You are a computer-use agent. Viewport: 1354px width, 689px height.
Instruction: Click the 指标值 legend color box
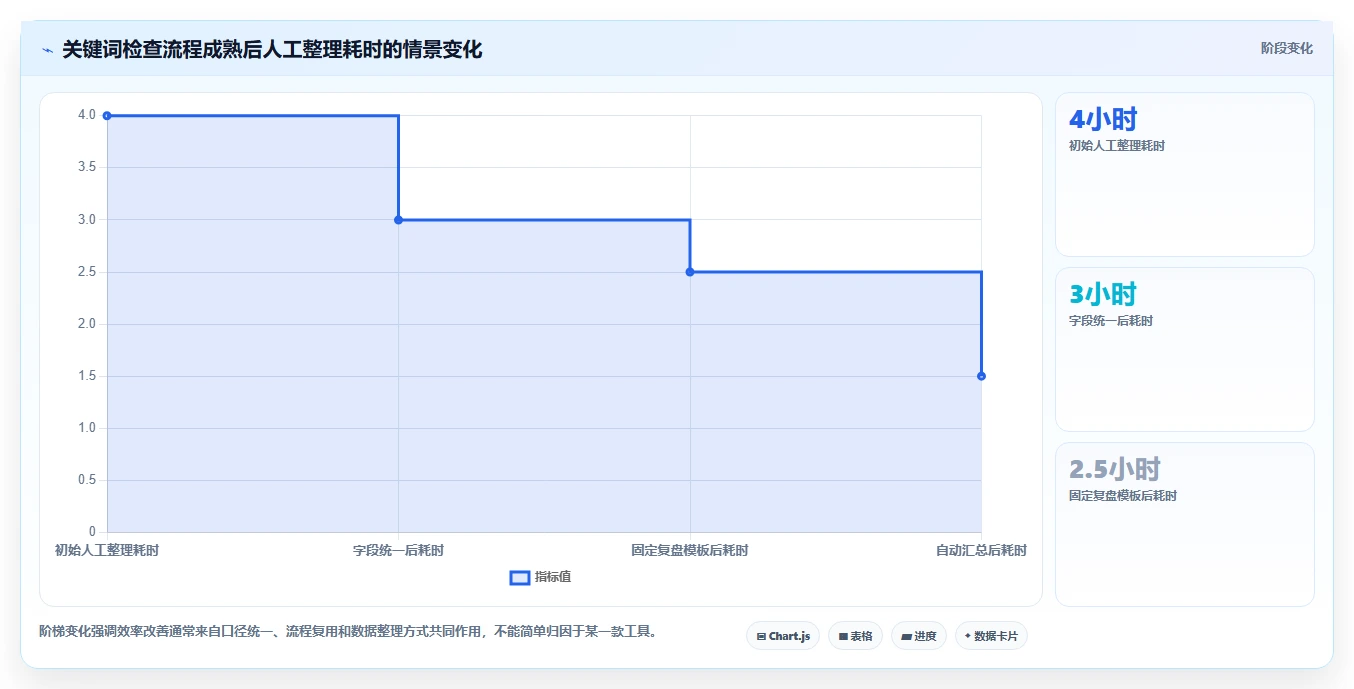click(x=520, y=577)
